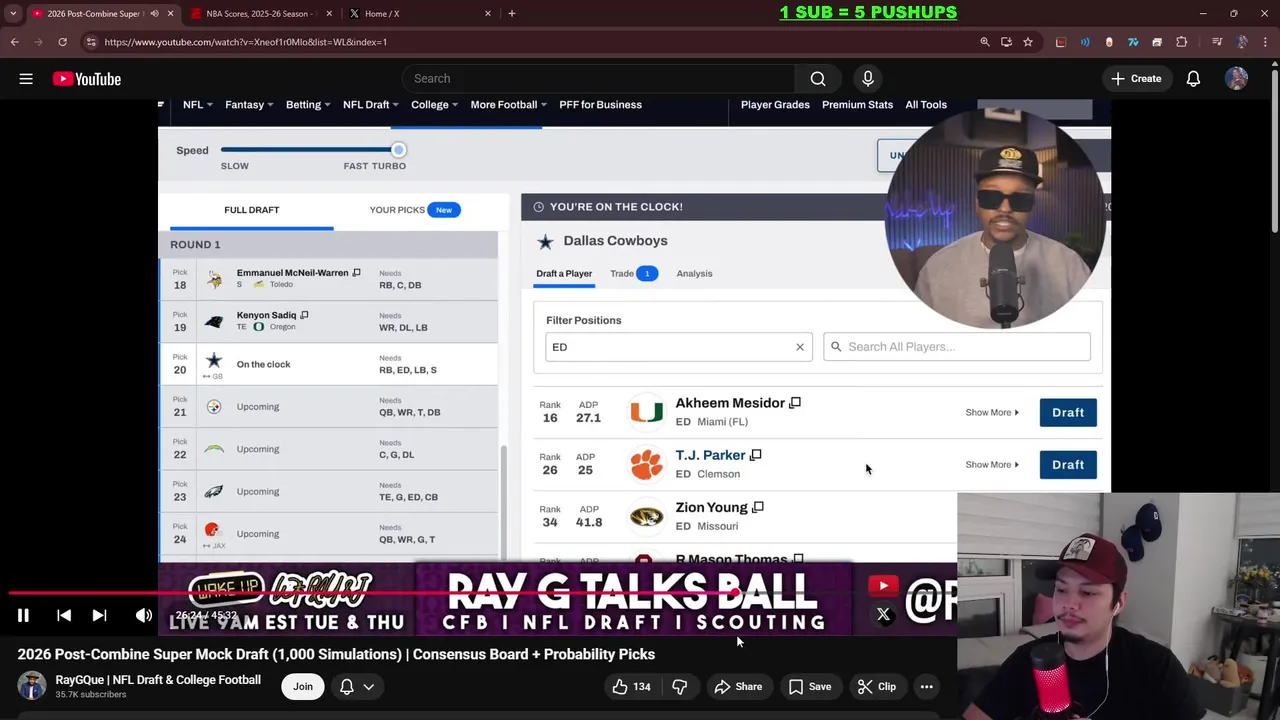The width and height of the screenshot is (1280, 720).
Task: Open YouTube notifications bell
Action: [1193, 79]
